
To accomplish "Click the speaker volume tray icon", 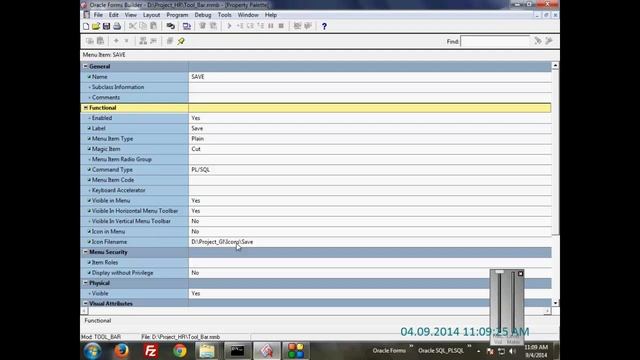I will (x=512, y=351).
